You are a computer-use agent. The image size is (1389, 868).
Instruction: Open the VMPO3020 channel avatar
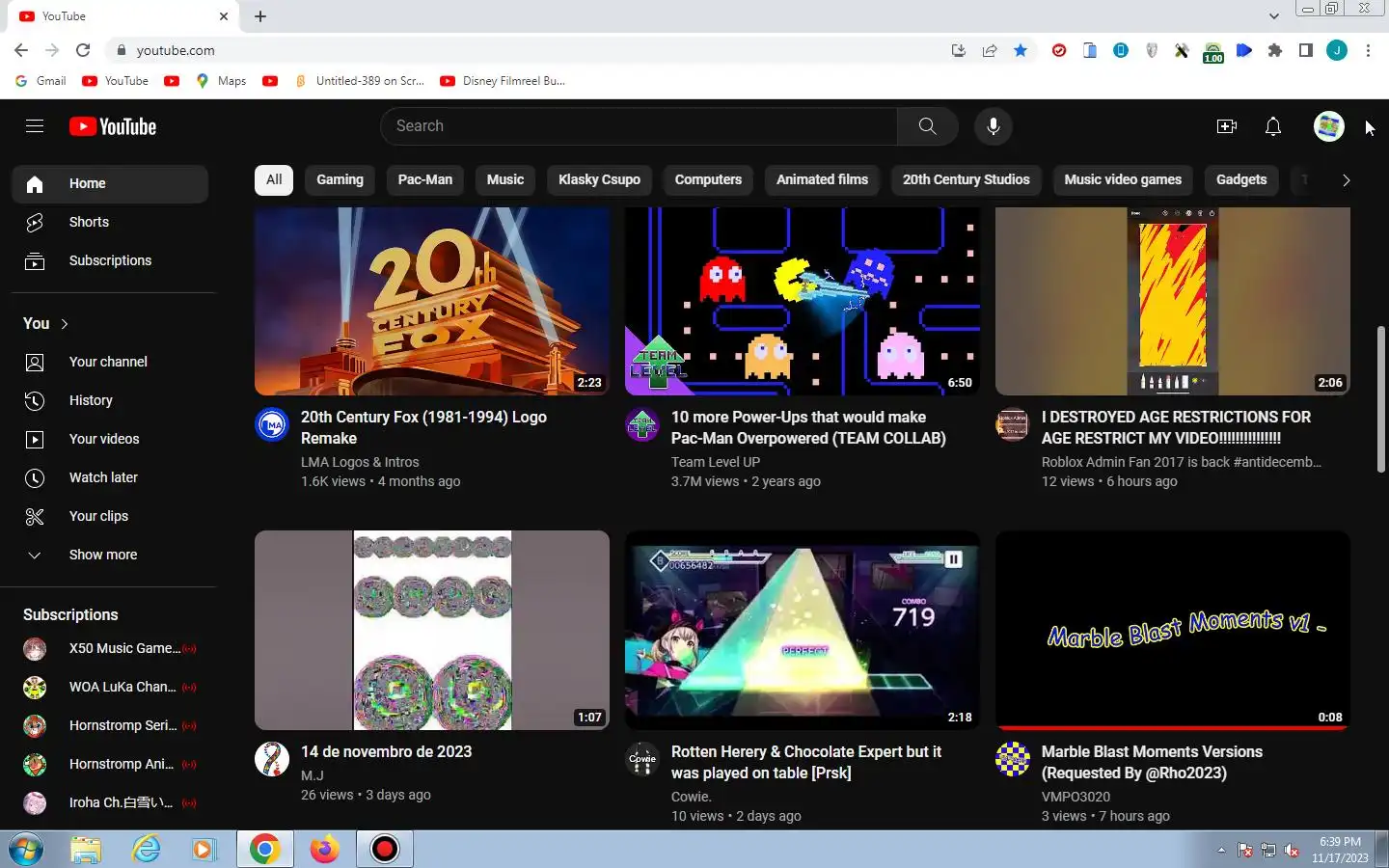(x=1013, y=759)
